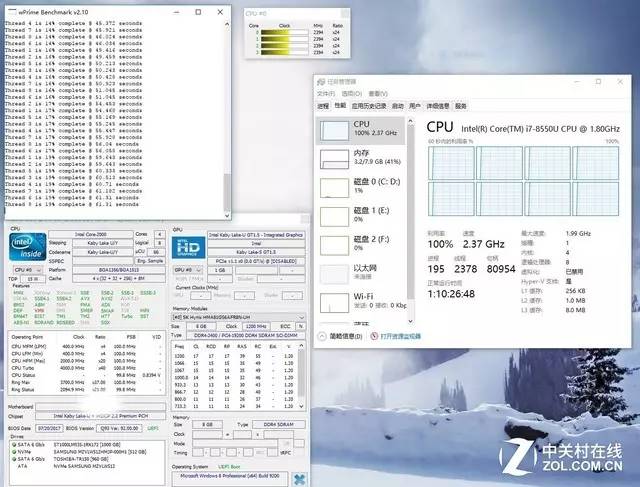The image size is (640, 487).
Task: Click the TDP value field in HWiNFO
Action: (x=33, y=279)
